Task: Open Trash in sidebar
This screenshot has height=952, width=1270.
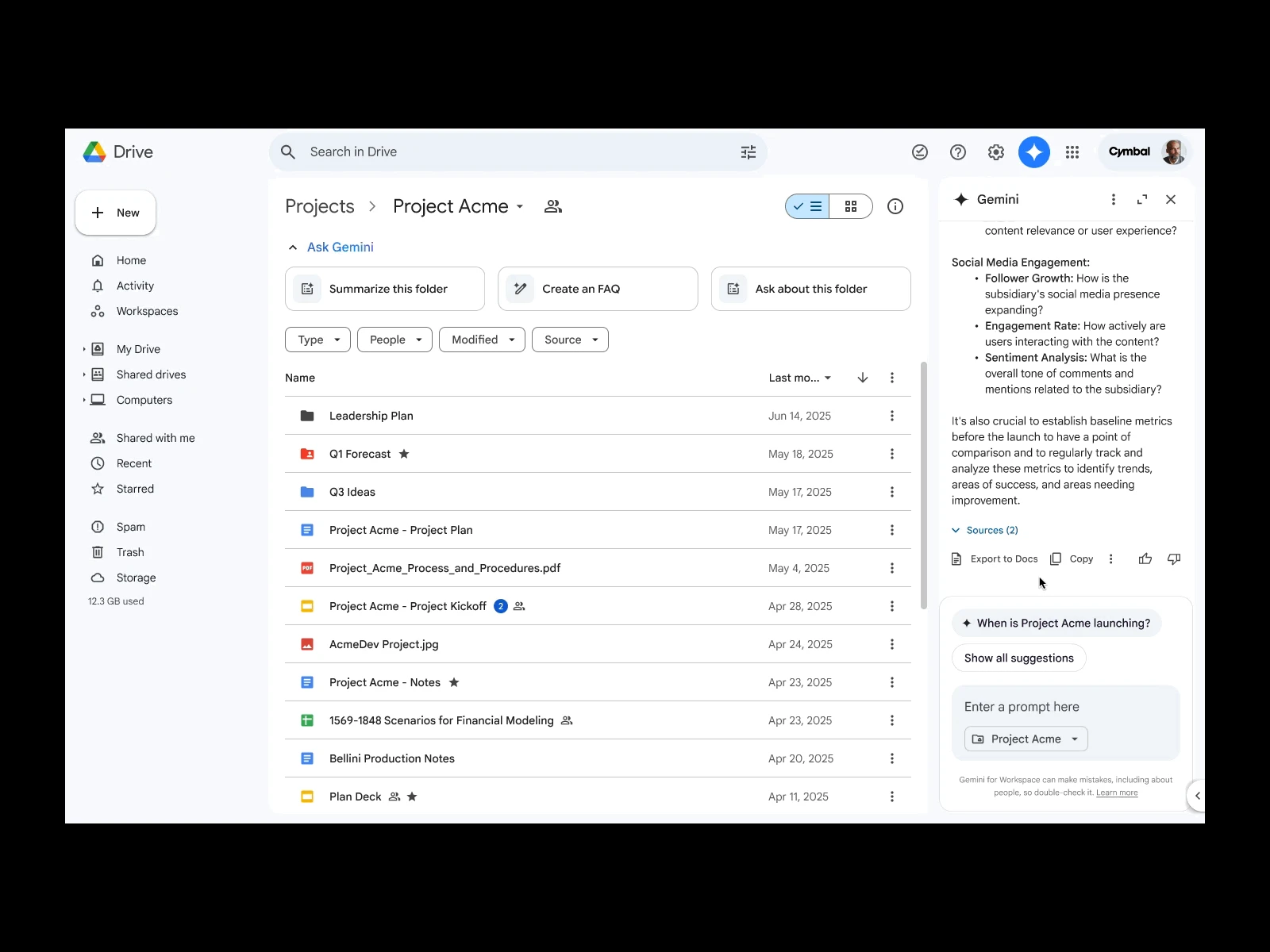Action: coord(130,552)
